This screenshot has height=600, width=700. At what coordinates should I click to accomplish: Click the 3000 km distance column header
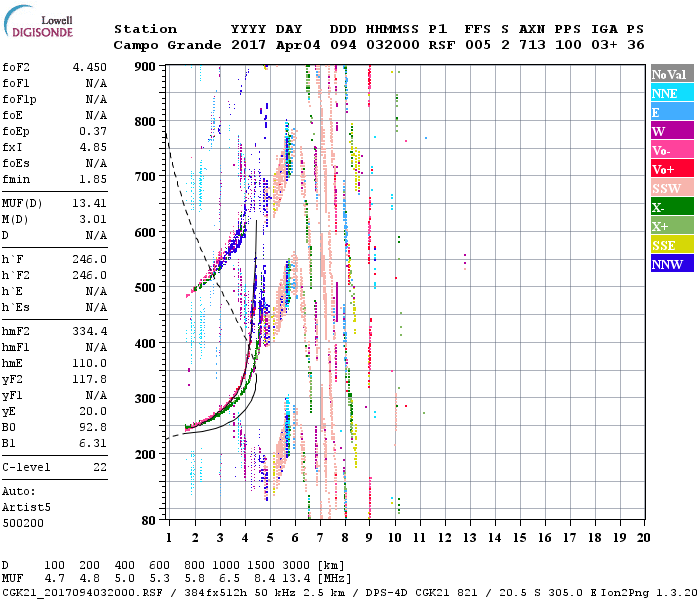[x=296, y=566]
